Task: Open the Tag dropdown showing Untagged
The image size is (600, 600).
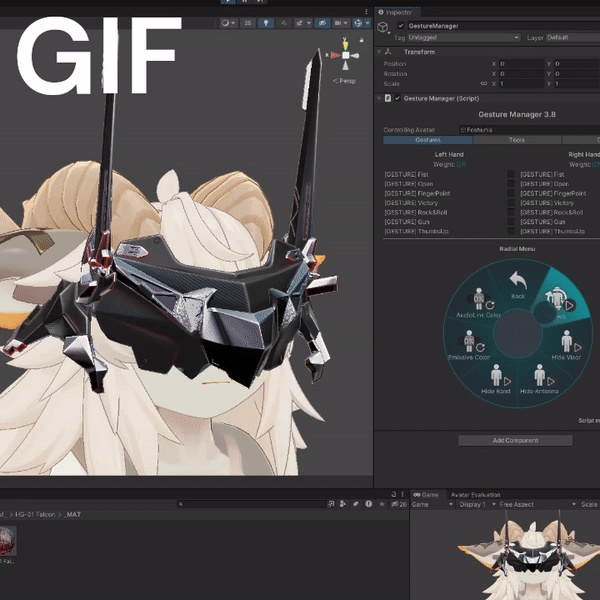Action: click(463, 38)
